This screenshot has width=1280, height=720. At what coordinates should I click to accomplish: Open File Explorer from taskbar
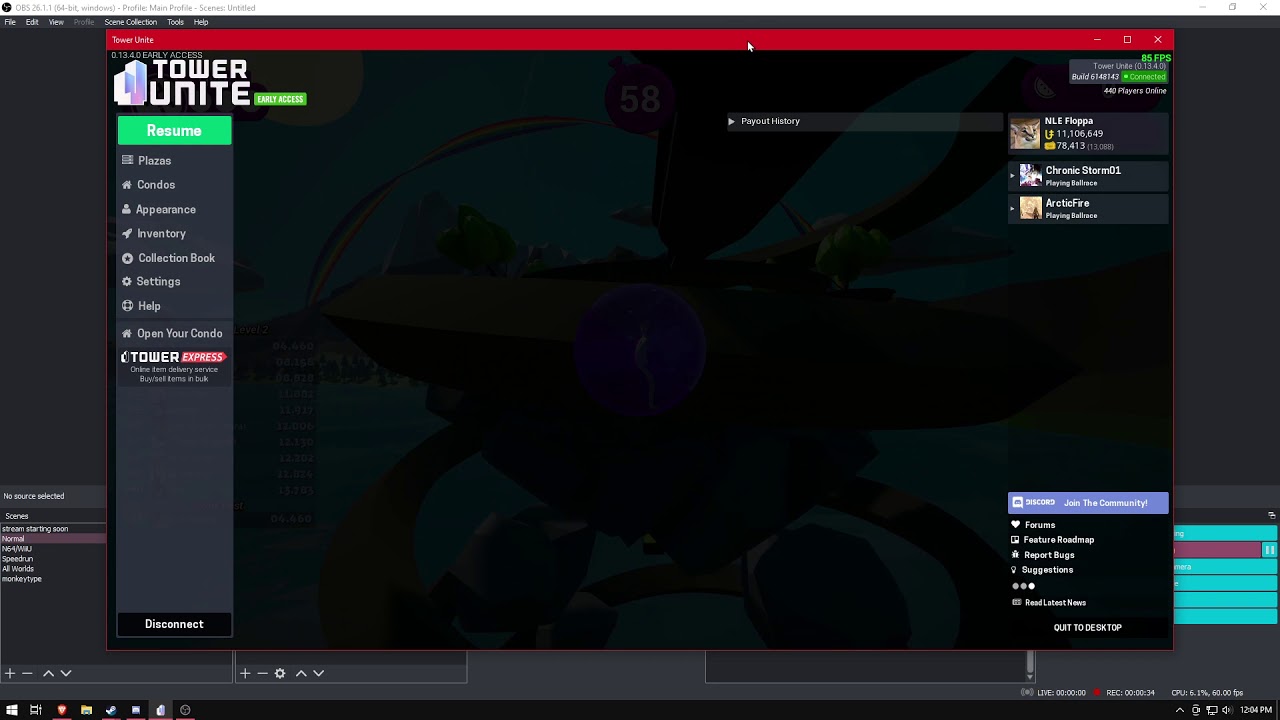[x=86, y=710]
